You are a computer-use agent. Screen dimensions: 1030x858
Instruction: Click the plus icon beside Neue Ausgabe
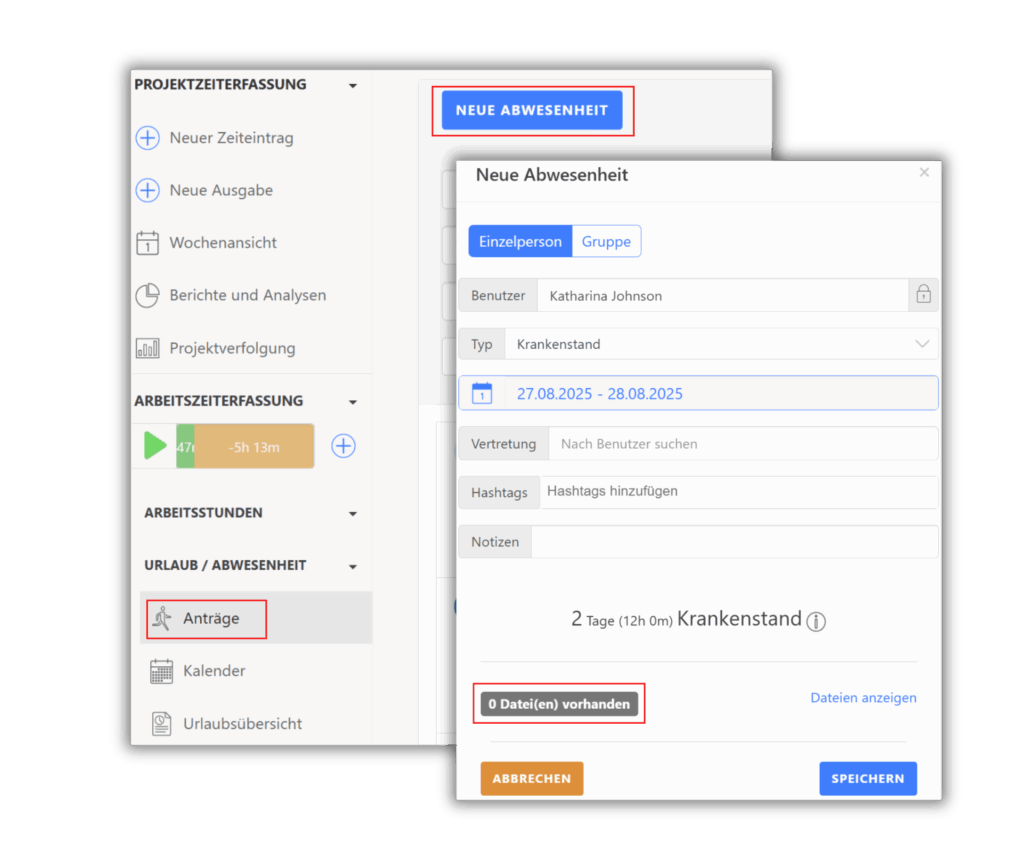147,190
